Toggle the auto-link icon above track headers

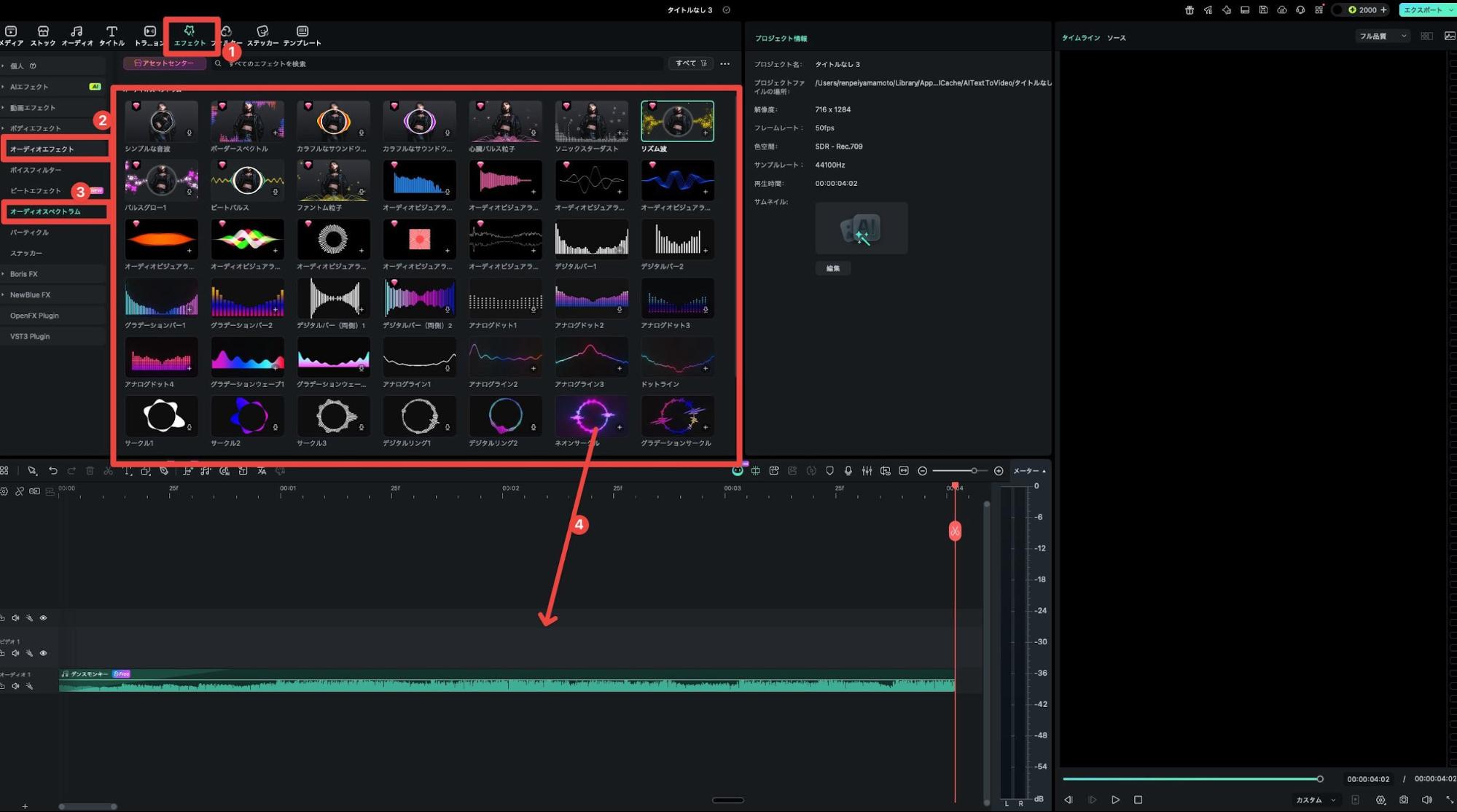click(x=34, y=491)
